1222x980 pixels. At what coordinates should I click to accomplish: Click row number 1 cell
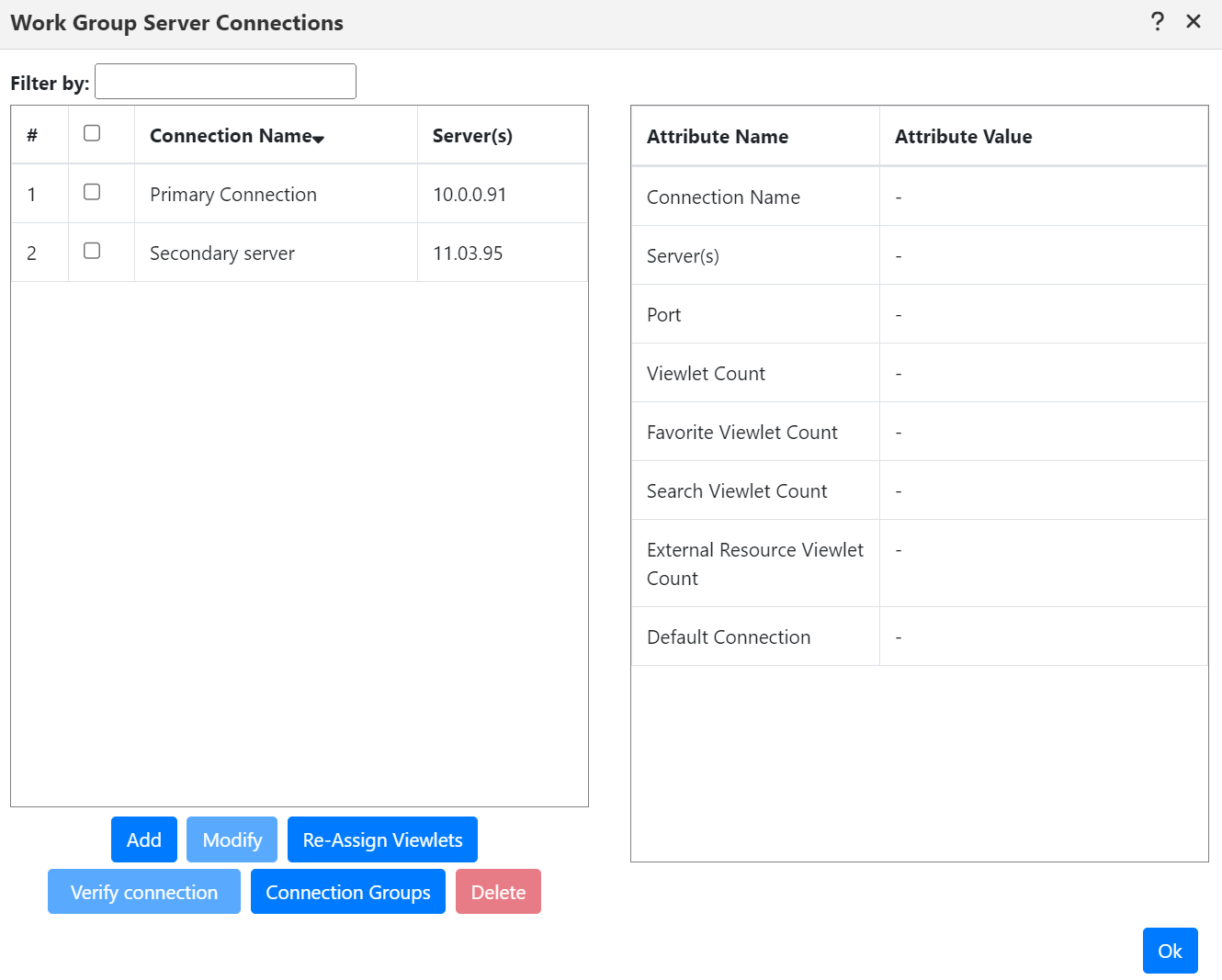pyautogui.click(x=40, y=194)
